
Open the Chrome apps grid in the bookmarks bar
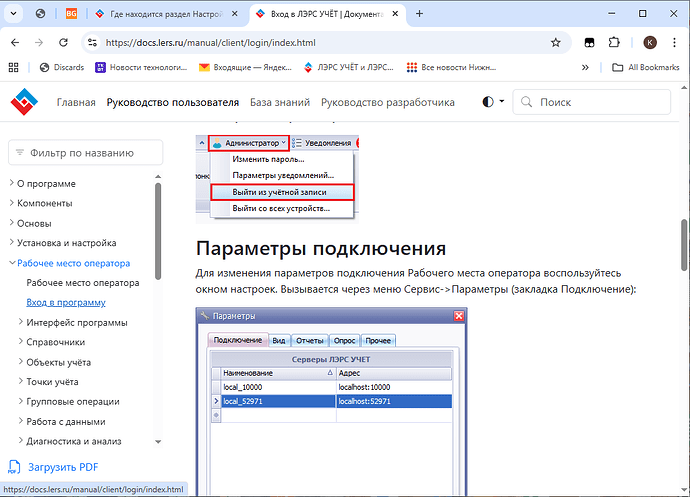point(14,68)
